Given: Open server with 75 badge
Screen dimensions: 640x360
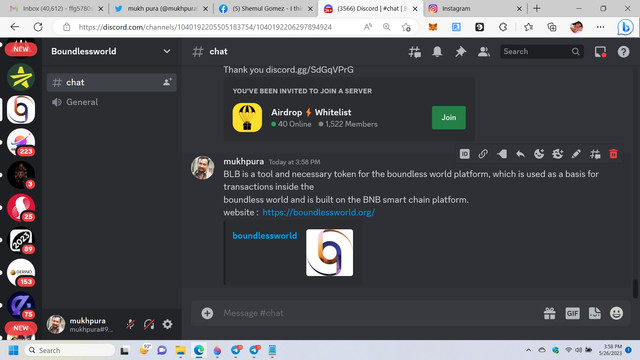Looking at the screenshot, I should tap(21, 305).
